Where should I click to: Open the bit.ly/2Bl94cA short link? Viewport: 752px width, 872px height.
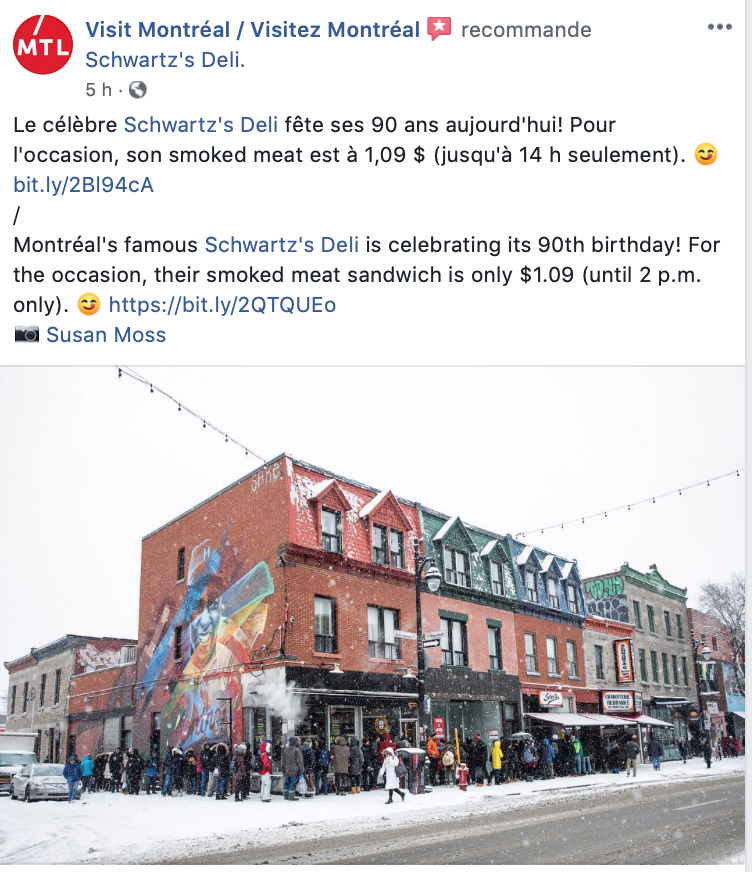coord(83,185)
